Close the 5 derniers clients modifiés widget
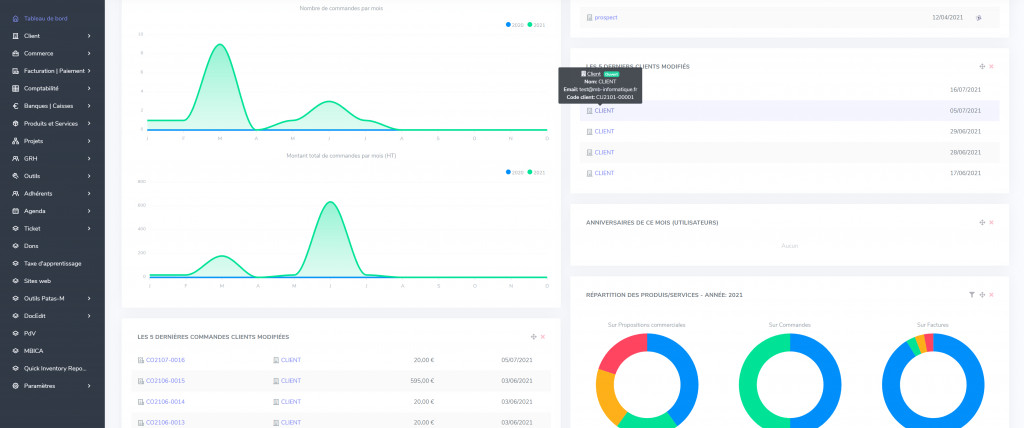The image size is (1024, 428). pos(991,66)
